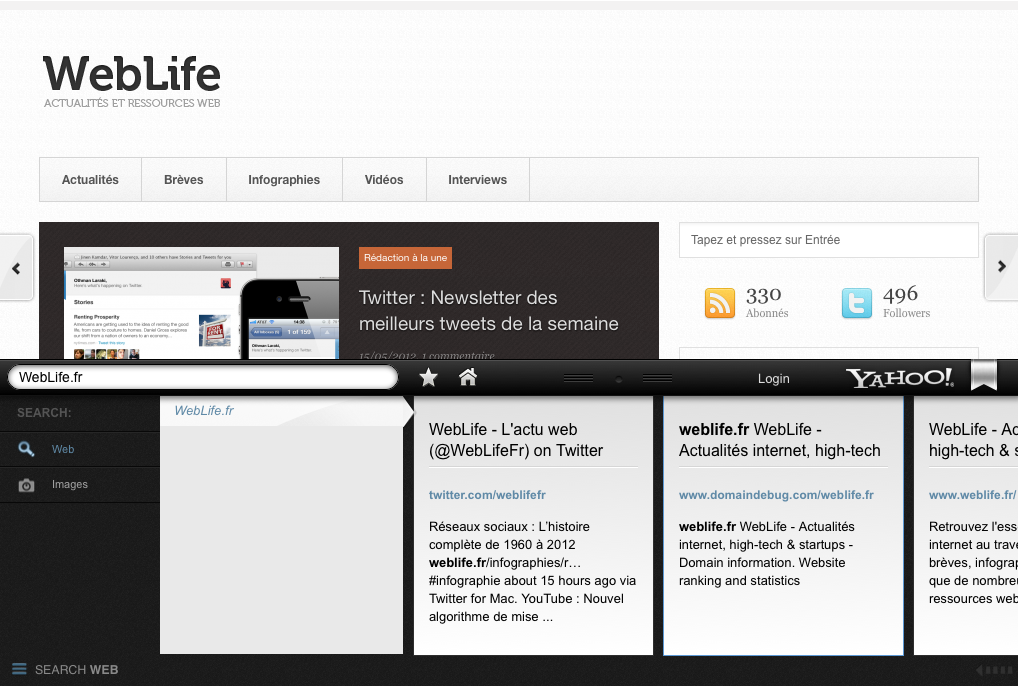The height and width of the screenshot is (686, 1018).
Task: Open the Actualités tab
Action: [90, 180]
